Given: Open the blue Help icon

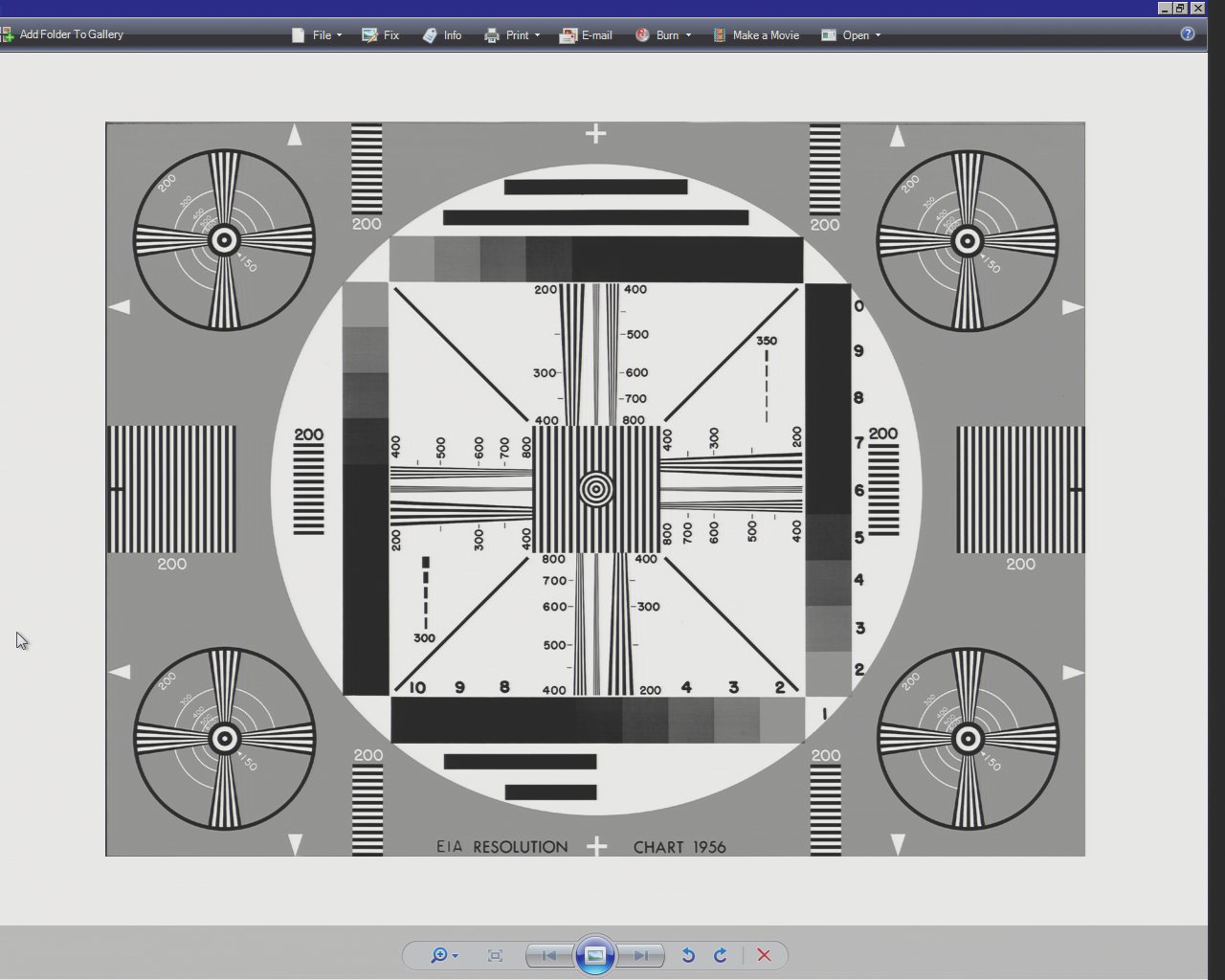Looking at the screenshot, I should point(1188,33).
